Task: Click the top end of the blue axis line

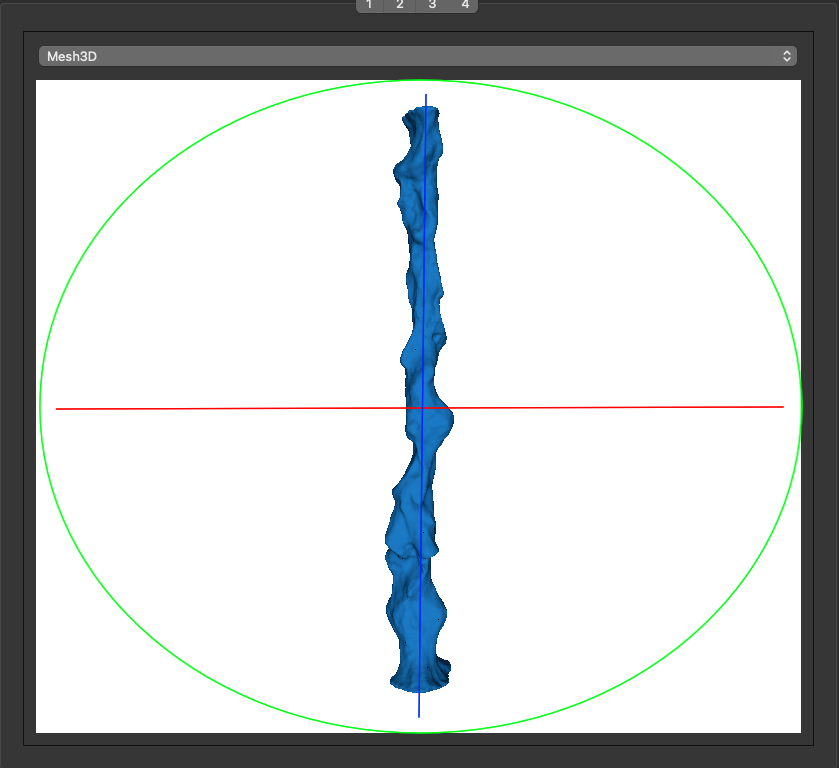Action: pyautogui.click(x=426, y=96)
